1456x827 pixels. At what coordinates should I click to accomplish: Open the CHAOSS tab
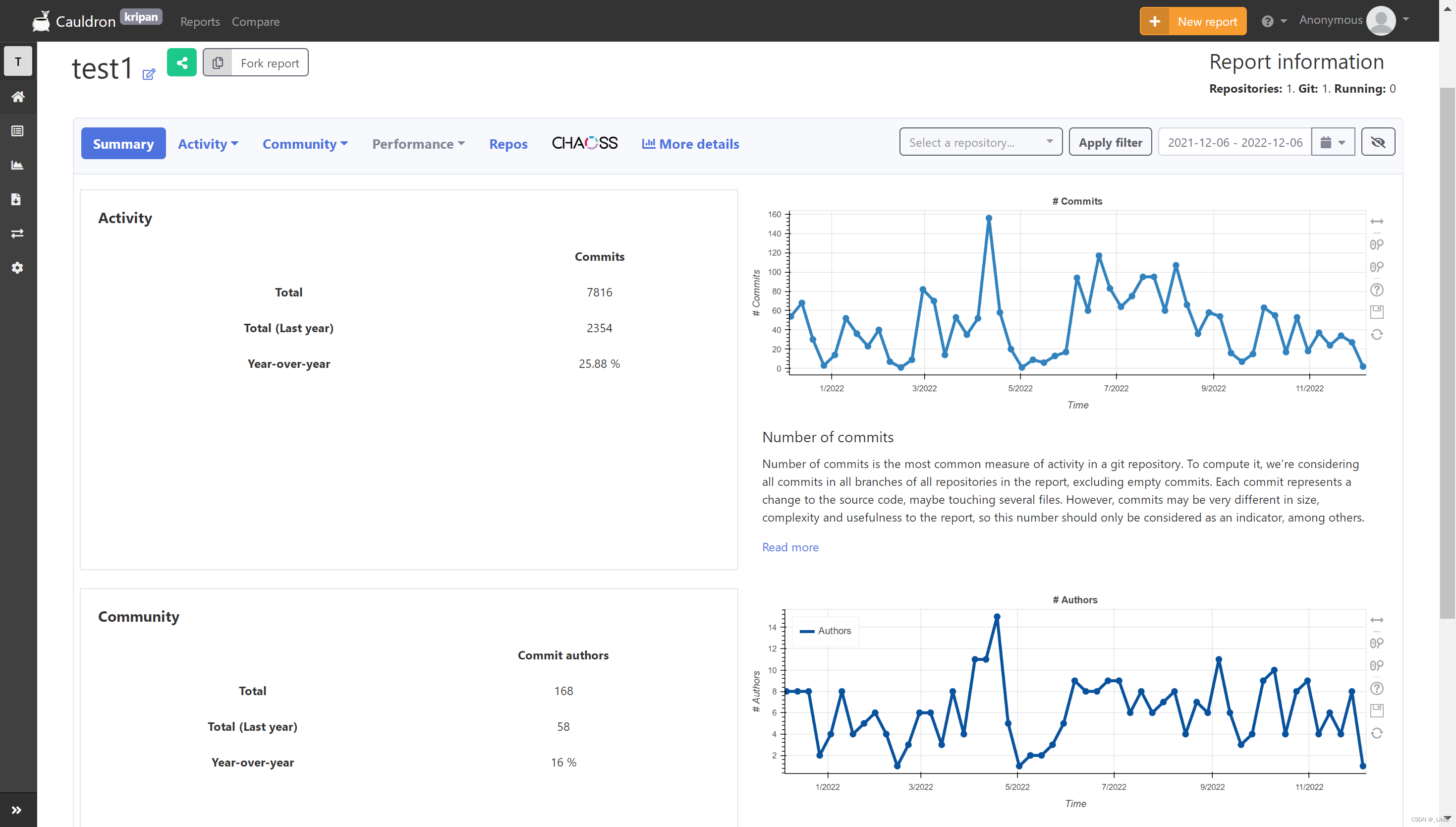tap(585, 143)
